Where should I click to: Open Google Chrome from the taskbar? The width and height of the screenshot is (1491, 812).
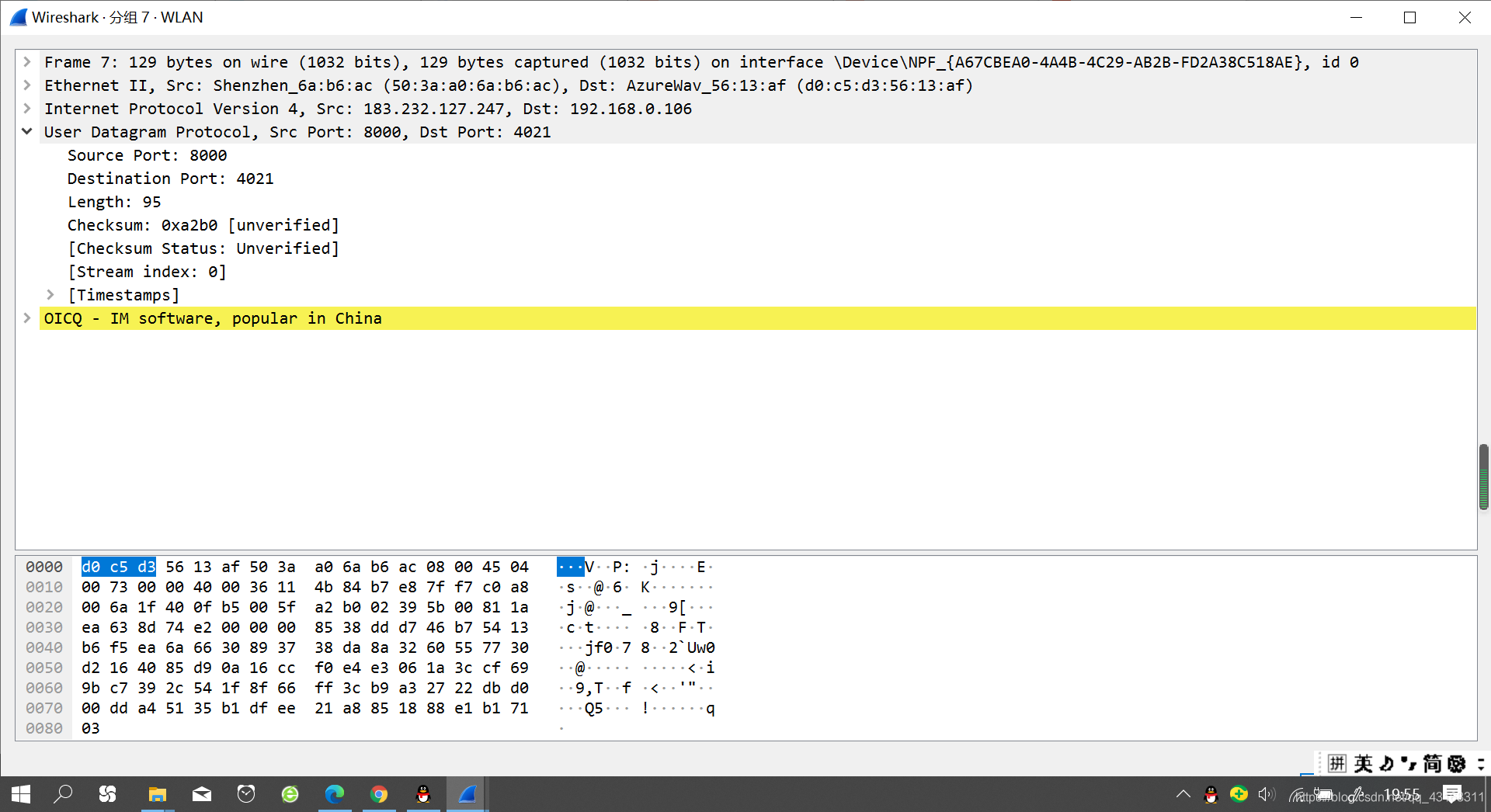[379, 794]
